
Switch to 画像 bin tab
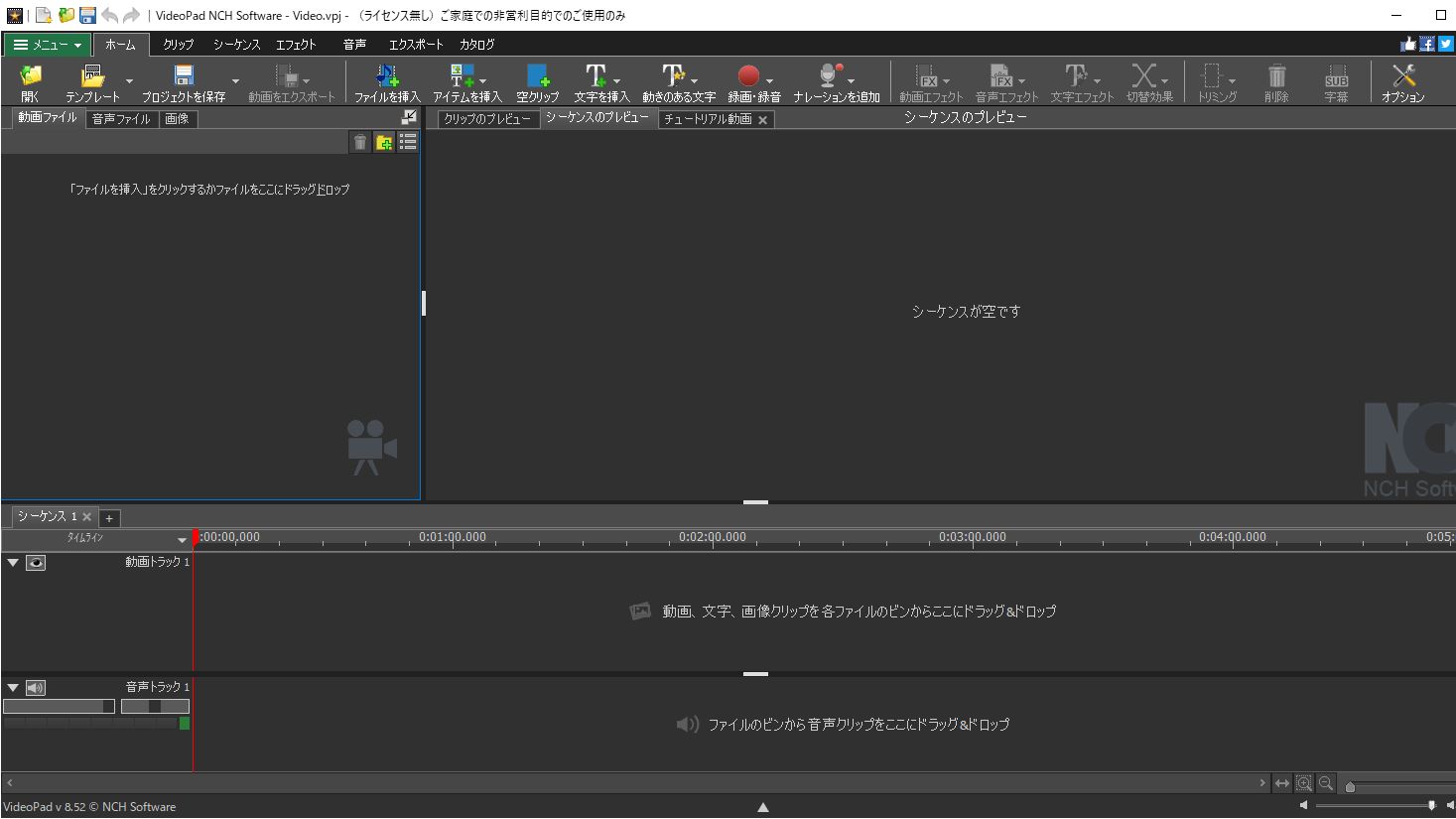tap(177, 119)
